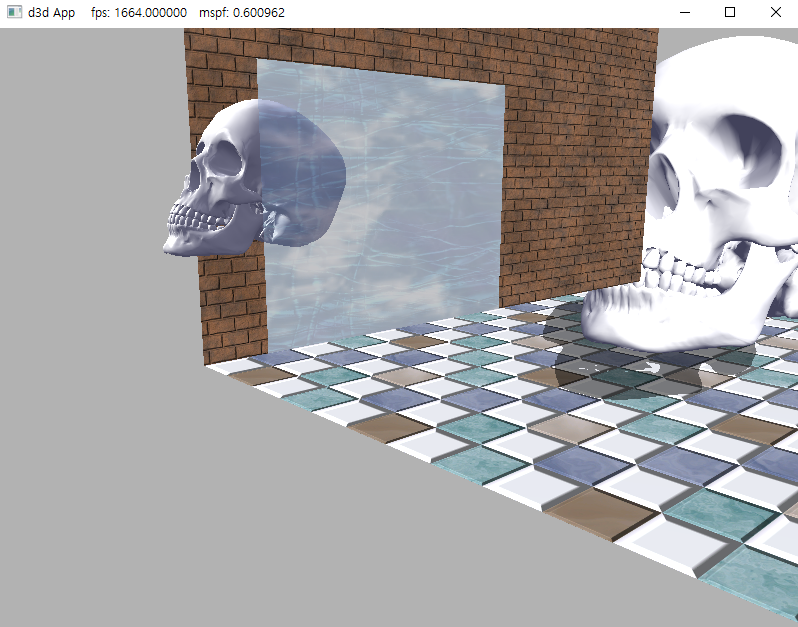Viewport: 798px width, 627px height.
Task: Close the d3d App window
Action: [x=775, y=12]
